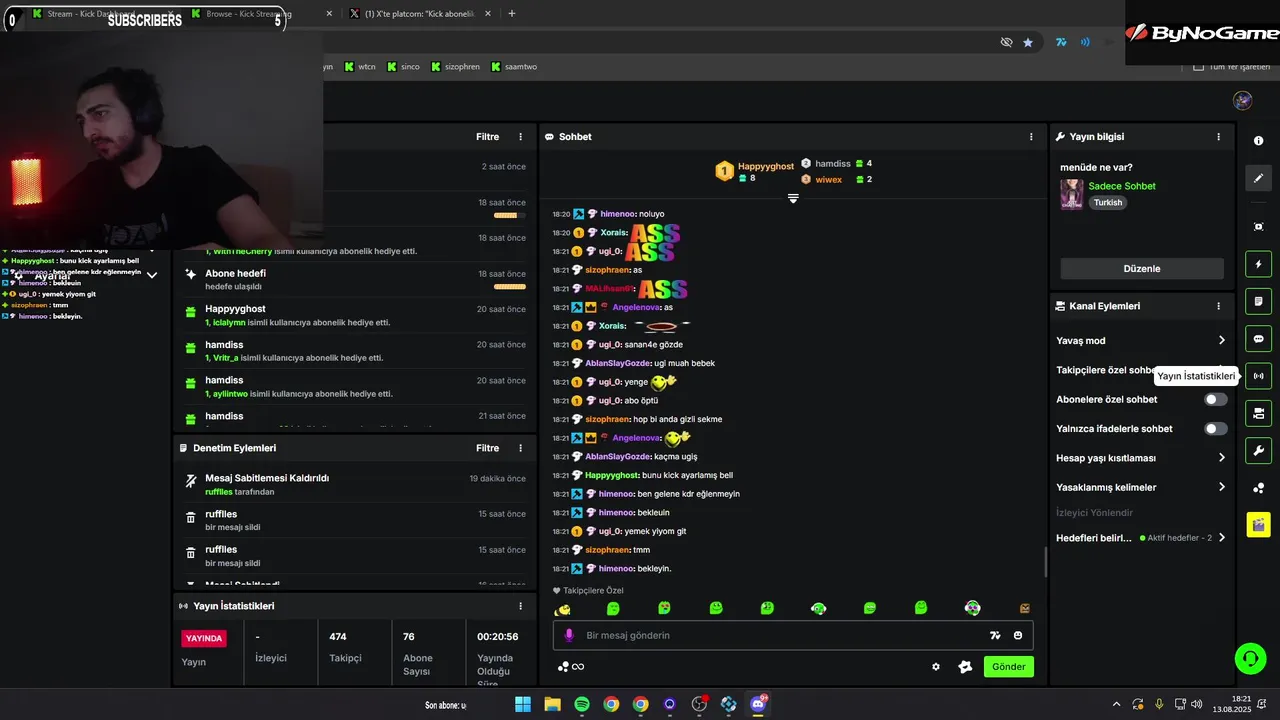Toggle the chat bubble sidebar panel icon

pos(1259,339)
